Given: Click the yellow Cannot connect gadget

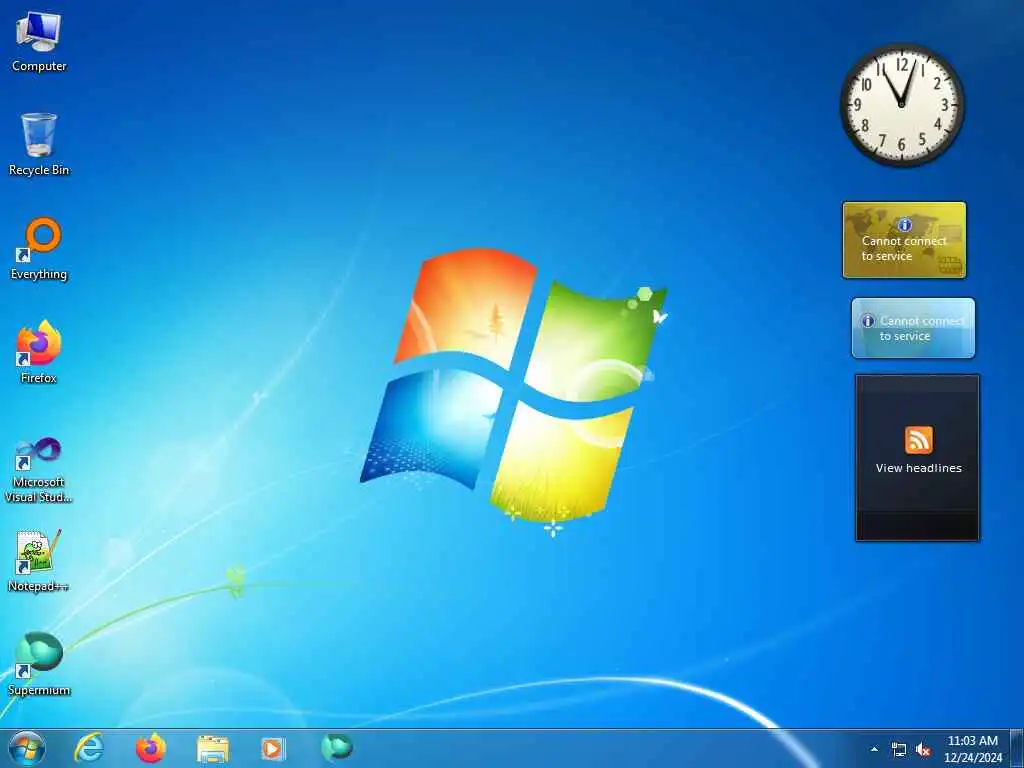Looking at the screenshot, I should pos(904,240).
